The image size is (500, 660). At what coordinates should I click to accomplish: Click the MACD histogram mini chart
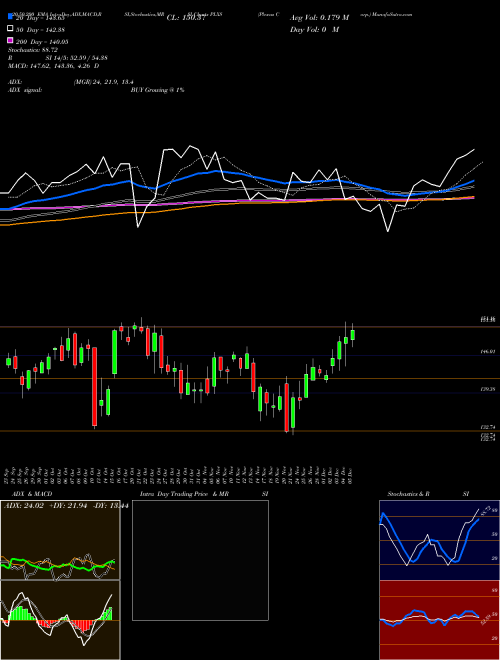coord(60,620)
